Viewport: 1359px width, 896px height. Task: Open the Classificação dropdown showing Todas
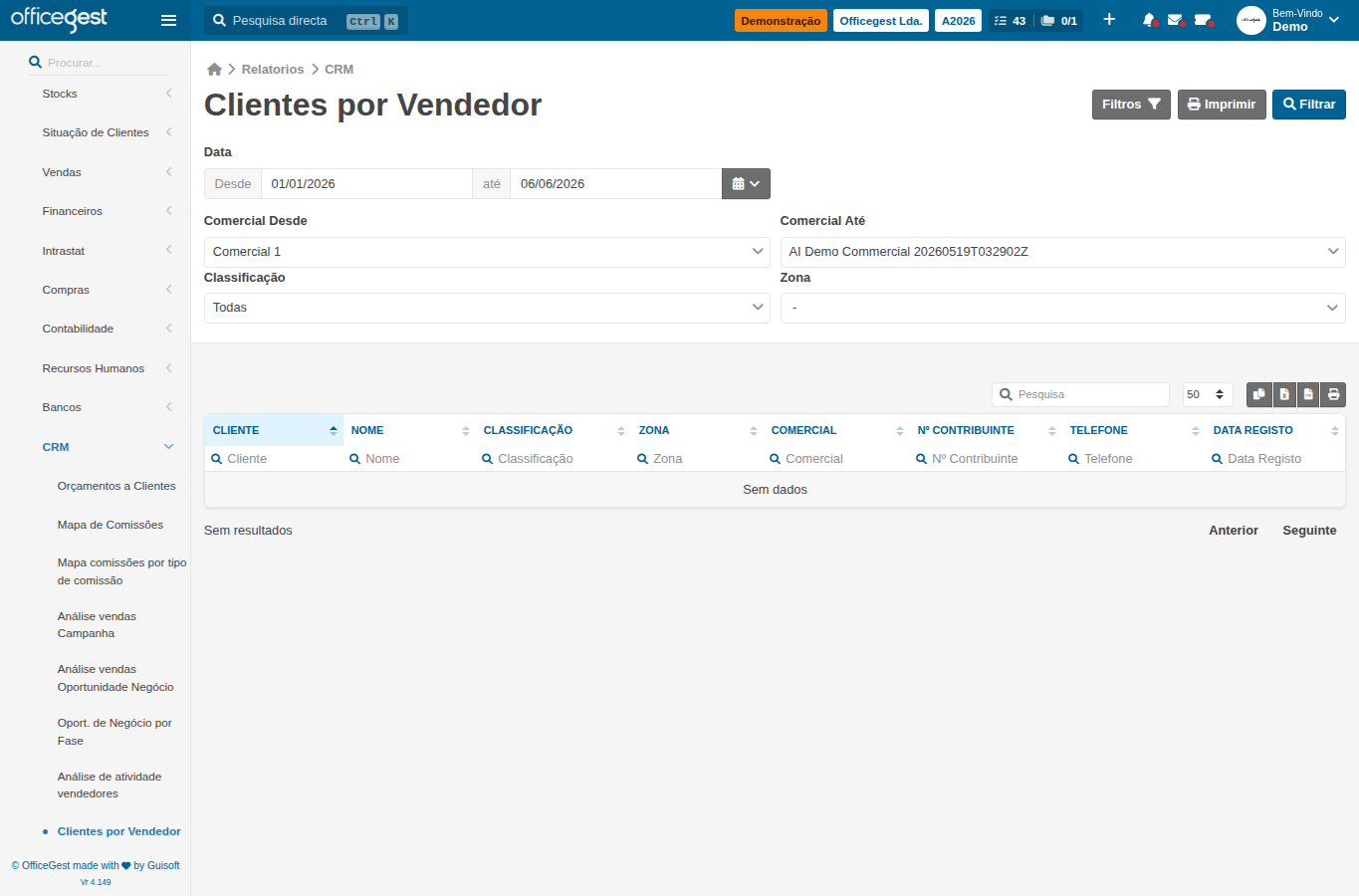487,308
